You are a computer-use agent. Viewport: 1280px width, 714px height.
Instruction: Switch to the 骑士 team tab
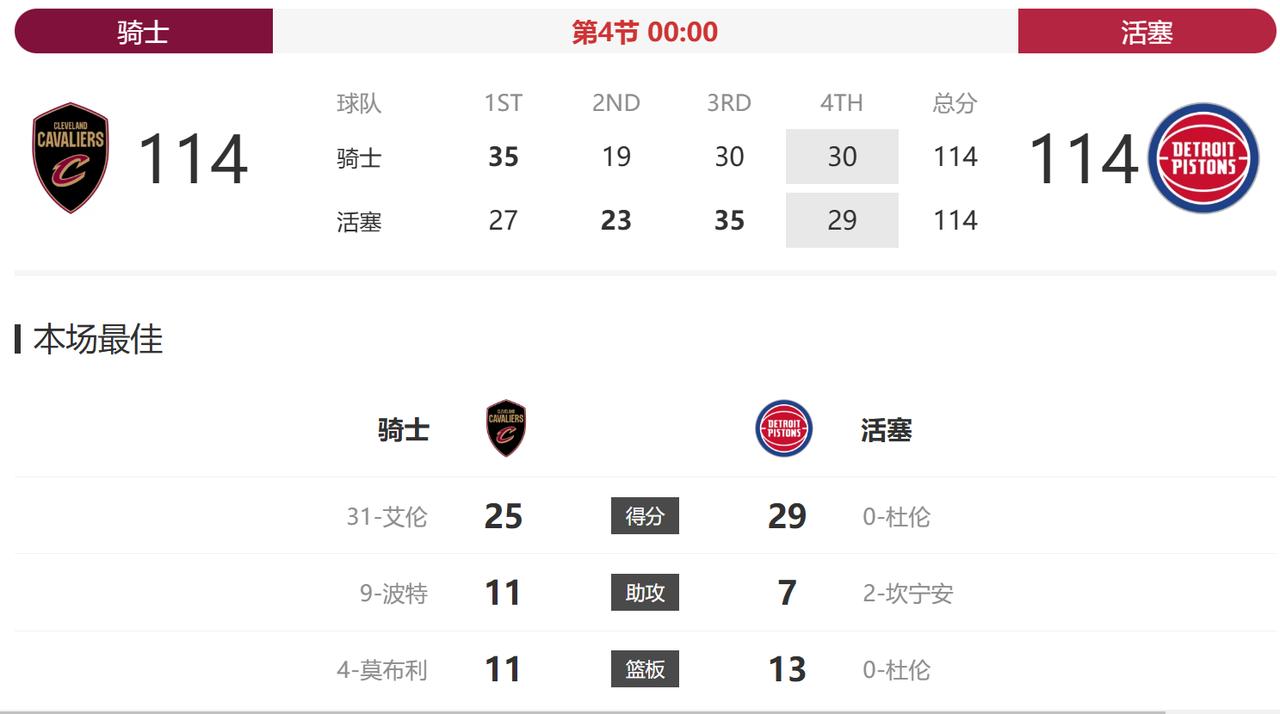(140, 31)
